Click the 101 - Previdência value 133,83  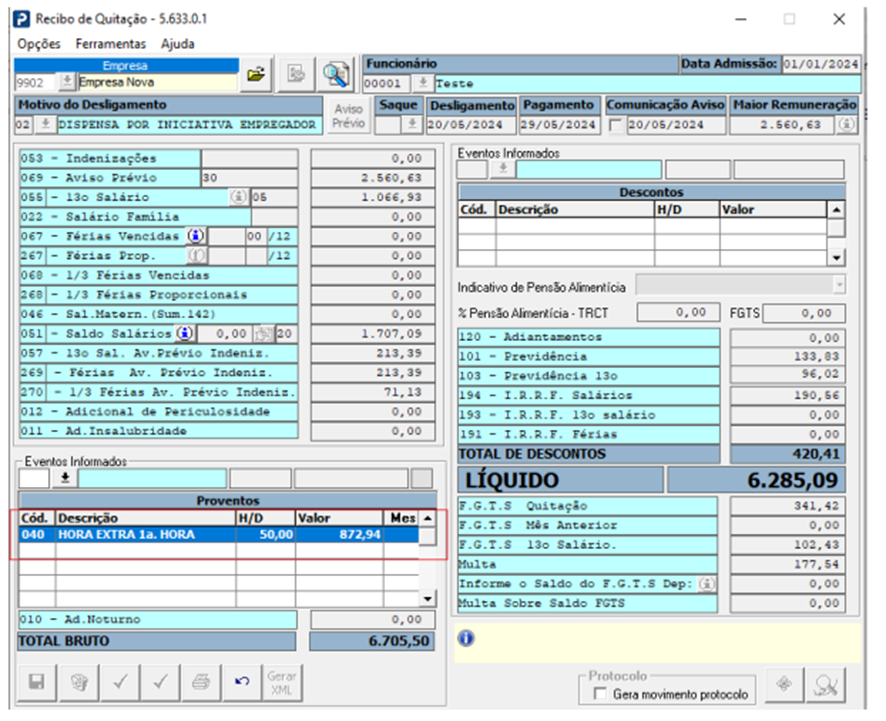coord(788,356)
